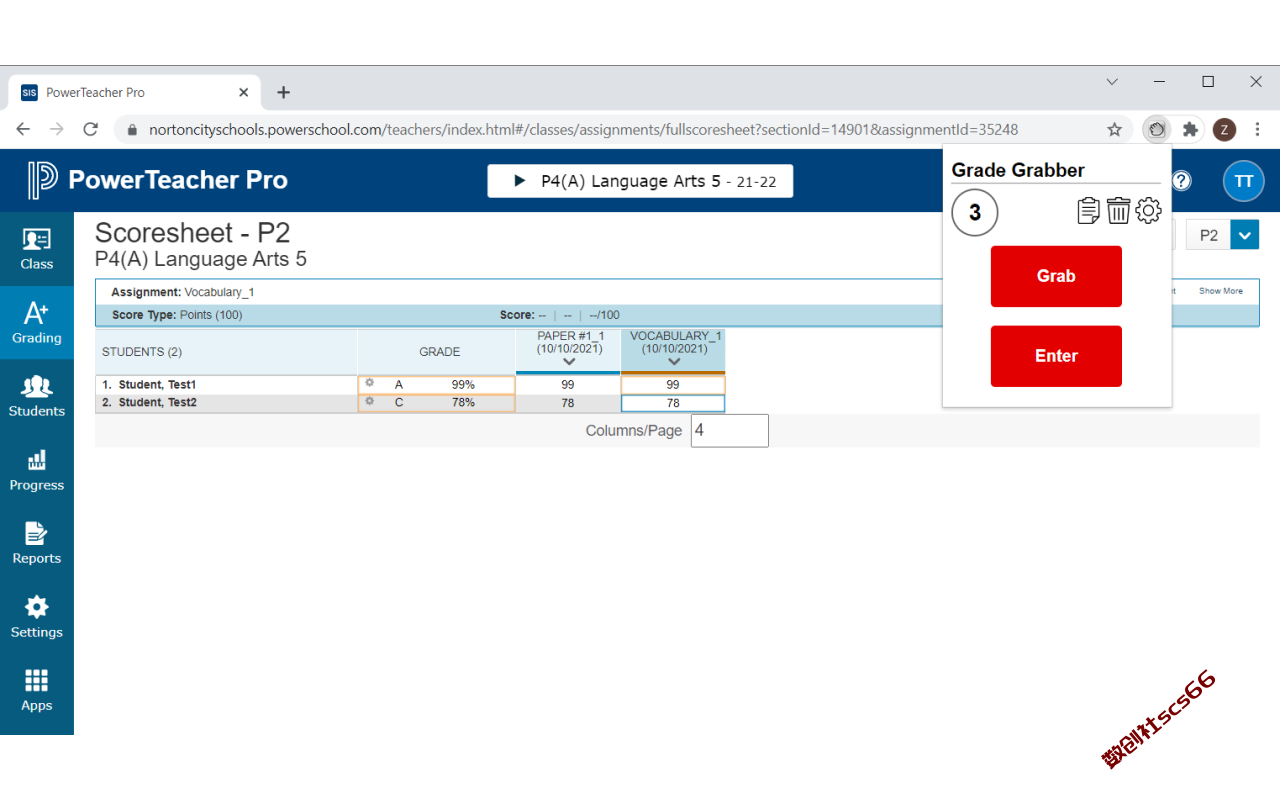Open the Chrome extensions puzzle icon
Screen dimensions: 1280x800
tap(1190, 129)
